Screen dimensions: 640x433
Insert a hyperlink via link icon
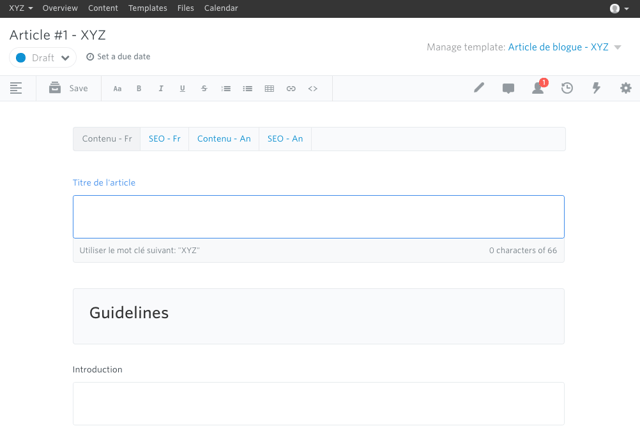click(x=291, y=89)
